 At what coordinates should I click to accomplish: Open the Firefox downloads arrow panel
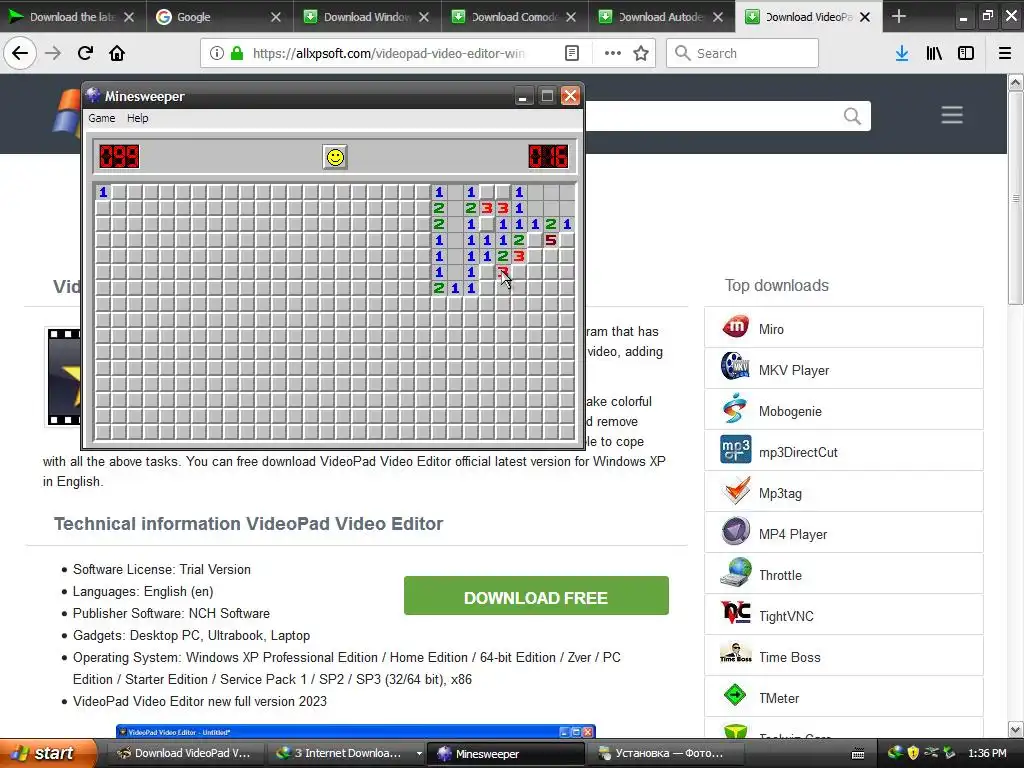[x=902, y=53]
